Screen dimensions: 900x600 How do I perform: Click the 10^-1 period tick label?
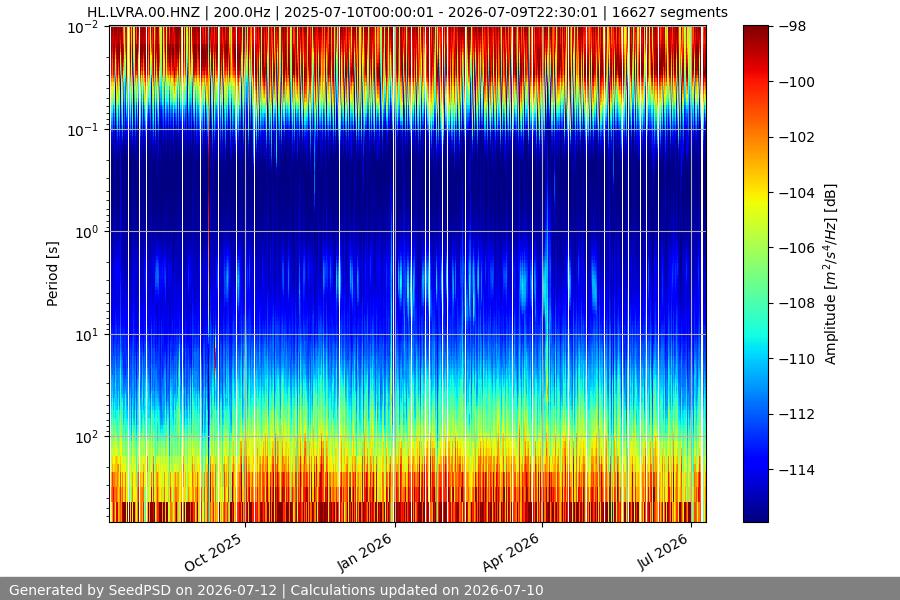coord(83,130)
